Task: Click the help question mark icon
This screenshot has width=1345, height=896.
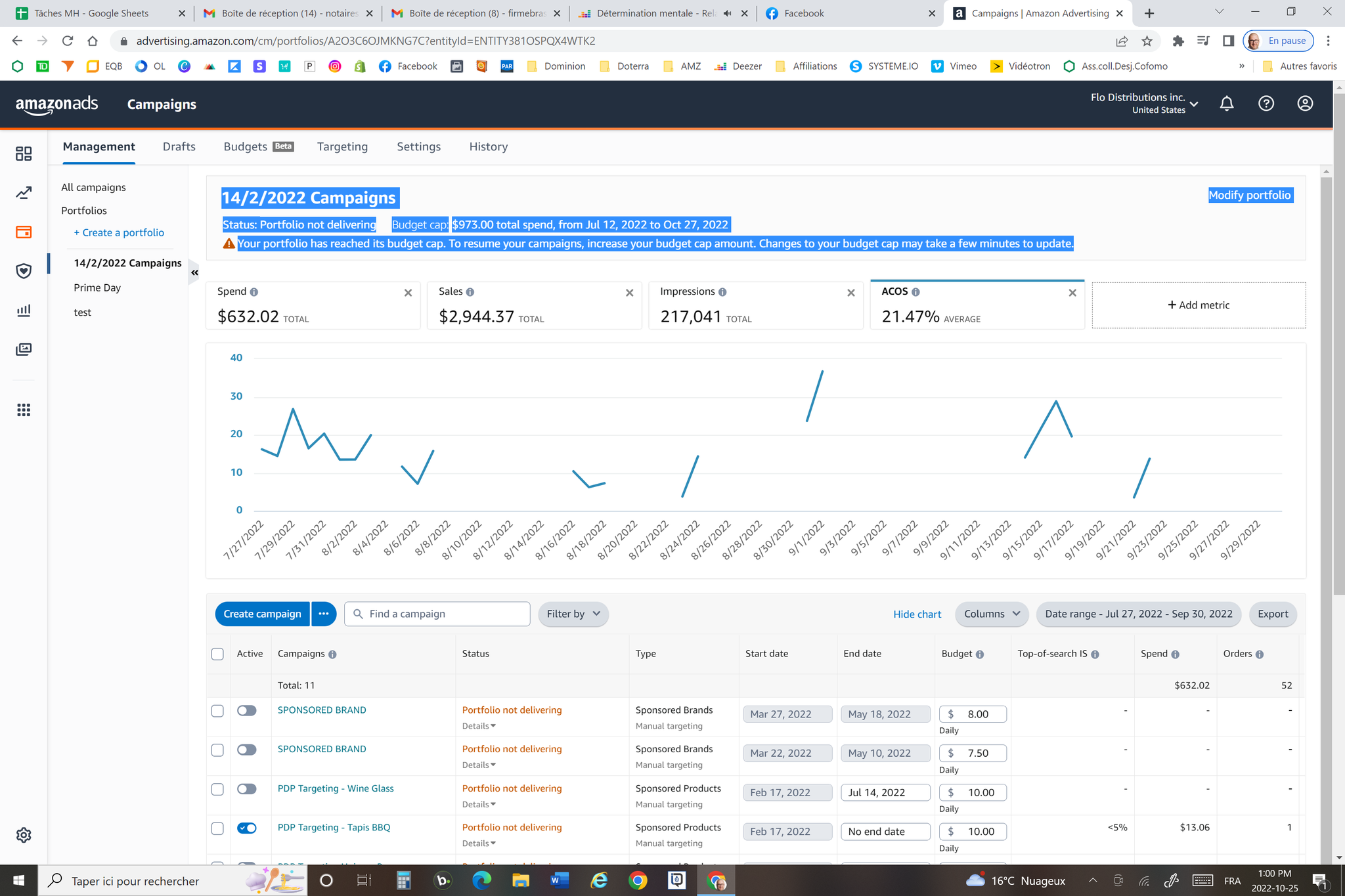Action: (1266, 104)
